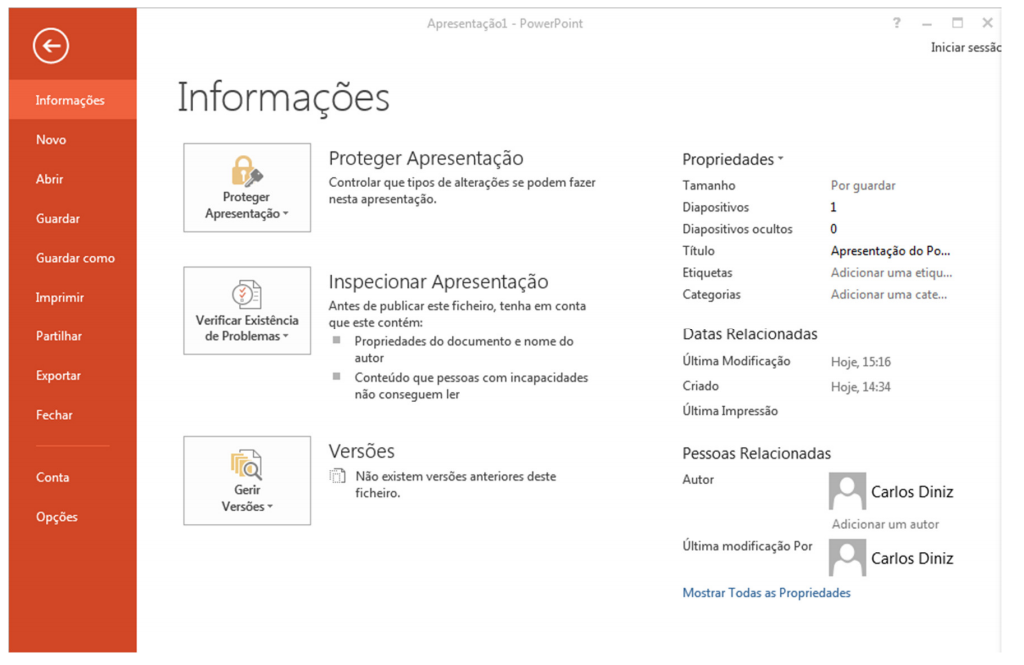Viewport: 1024px width, 665px height.
Task: Open the Gerir Versões dropdown arrow
Action: 270,507
